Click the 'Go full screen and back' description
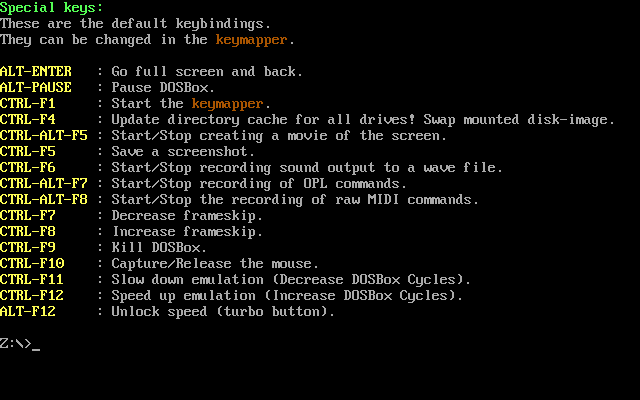Viewport: 640px width, 400px height. (207, 71)
